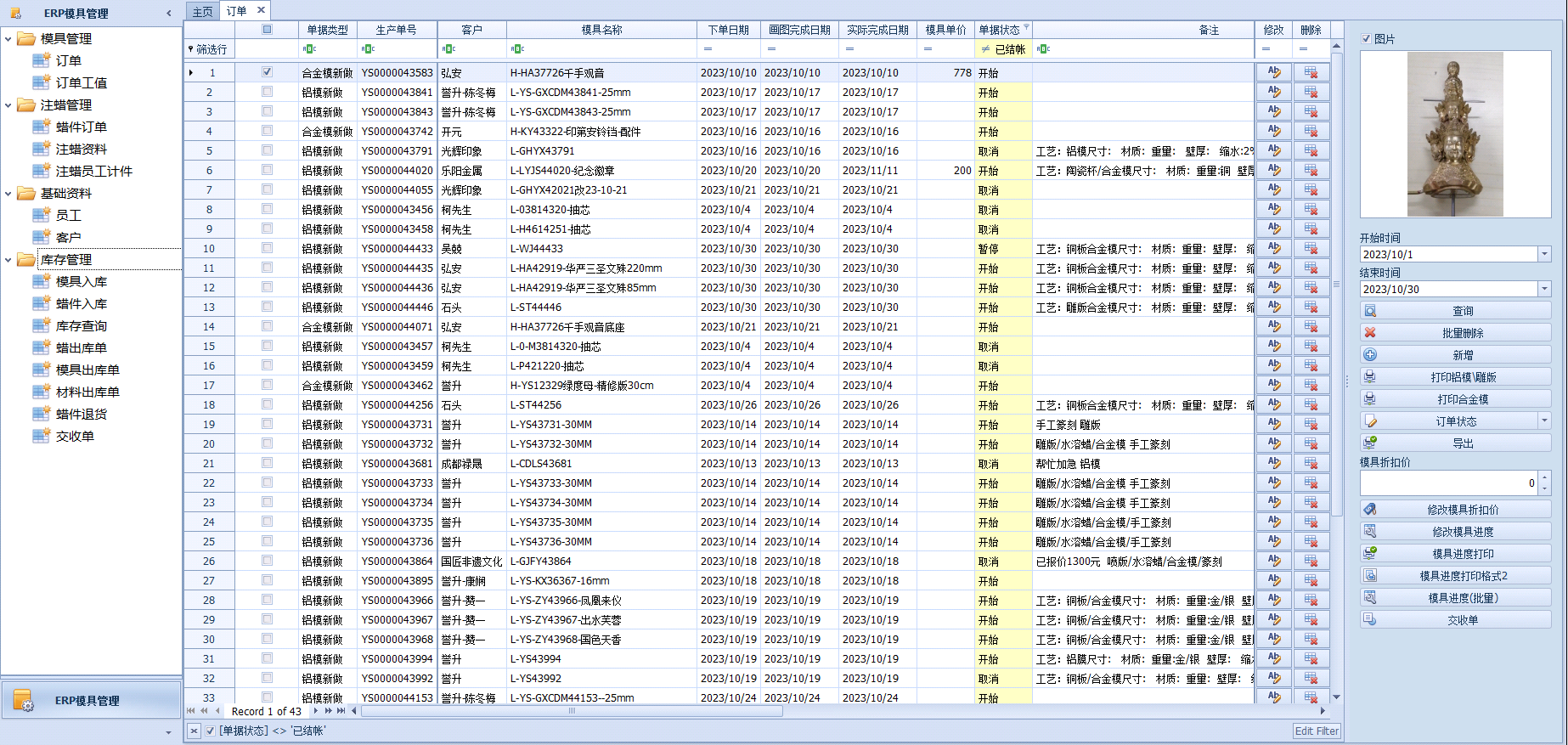The width and height of the screenshot is (1568, 745).
Task: Click the 批量删除 red X button
Action: [x=1454, y=333]
